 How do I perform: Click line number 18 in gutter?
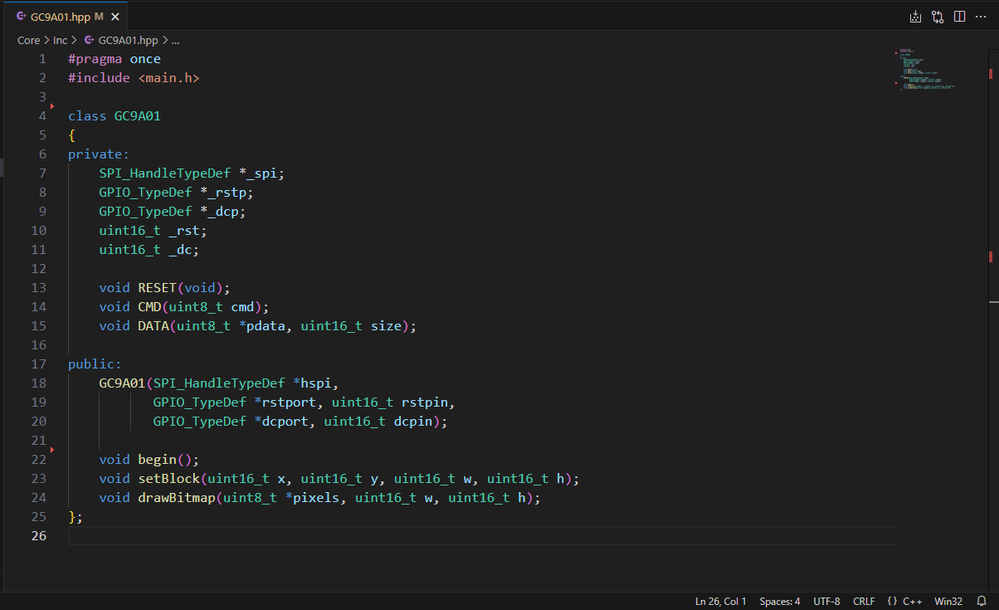[x=39, y=383]
